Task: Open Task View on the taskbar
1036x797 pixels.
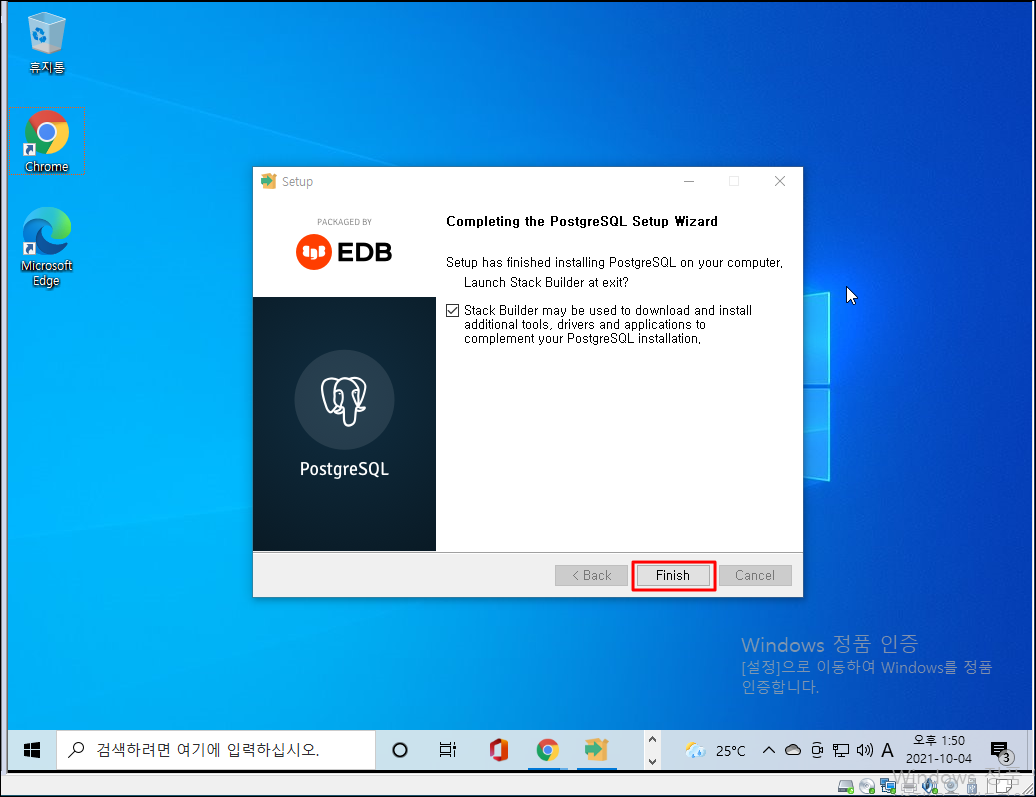Action: [448, 749]
